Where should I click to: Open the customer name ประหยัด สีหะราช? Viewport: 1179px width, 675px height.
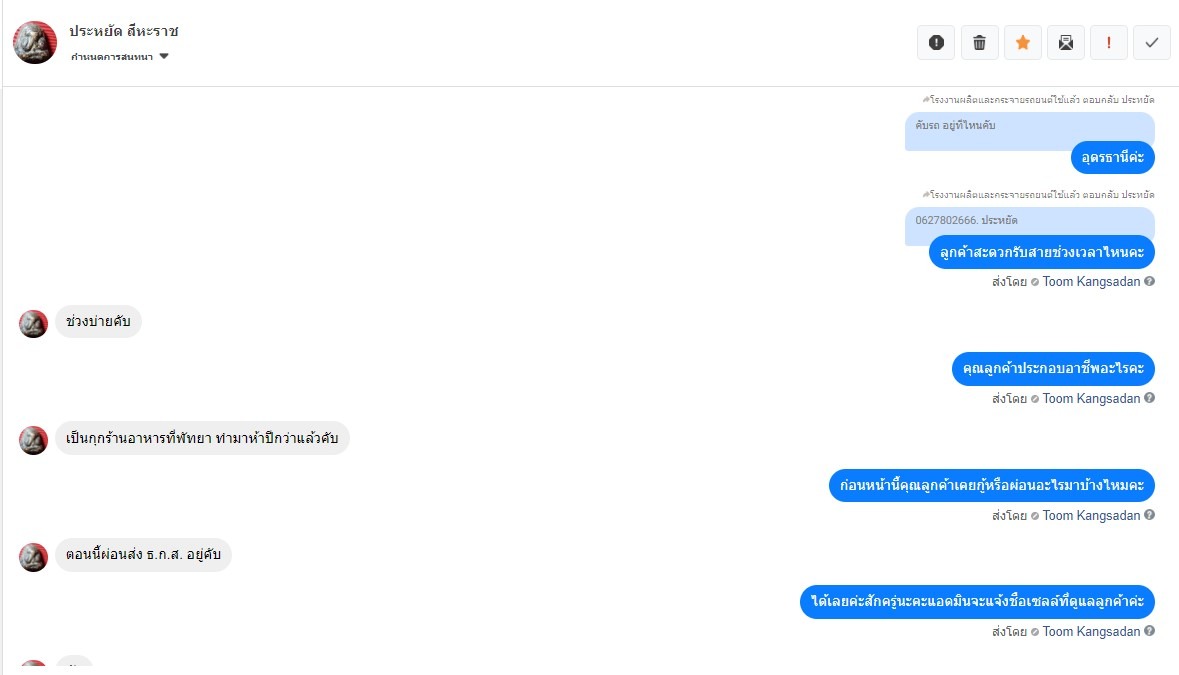point(124,31)
